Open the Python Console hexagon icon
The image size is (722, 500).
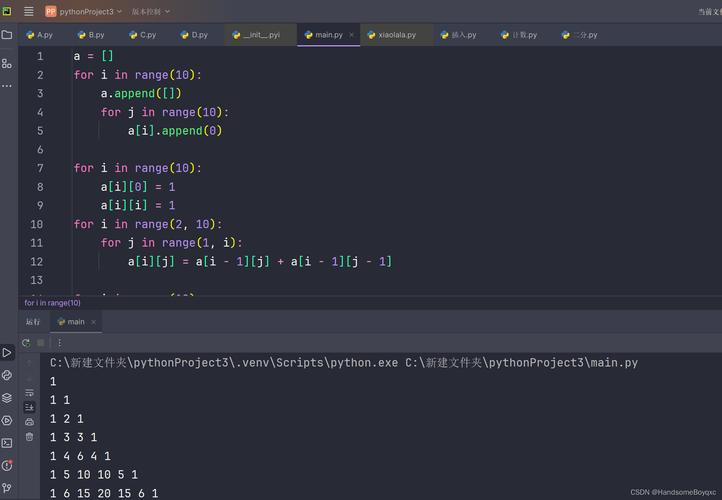pos(7,420)
